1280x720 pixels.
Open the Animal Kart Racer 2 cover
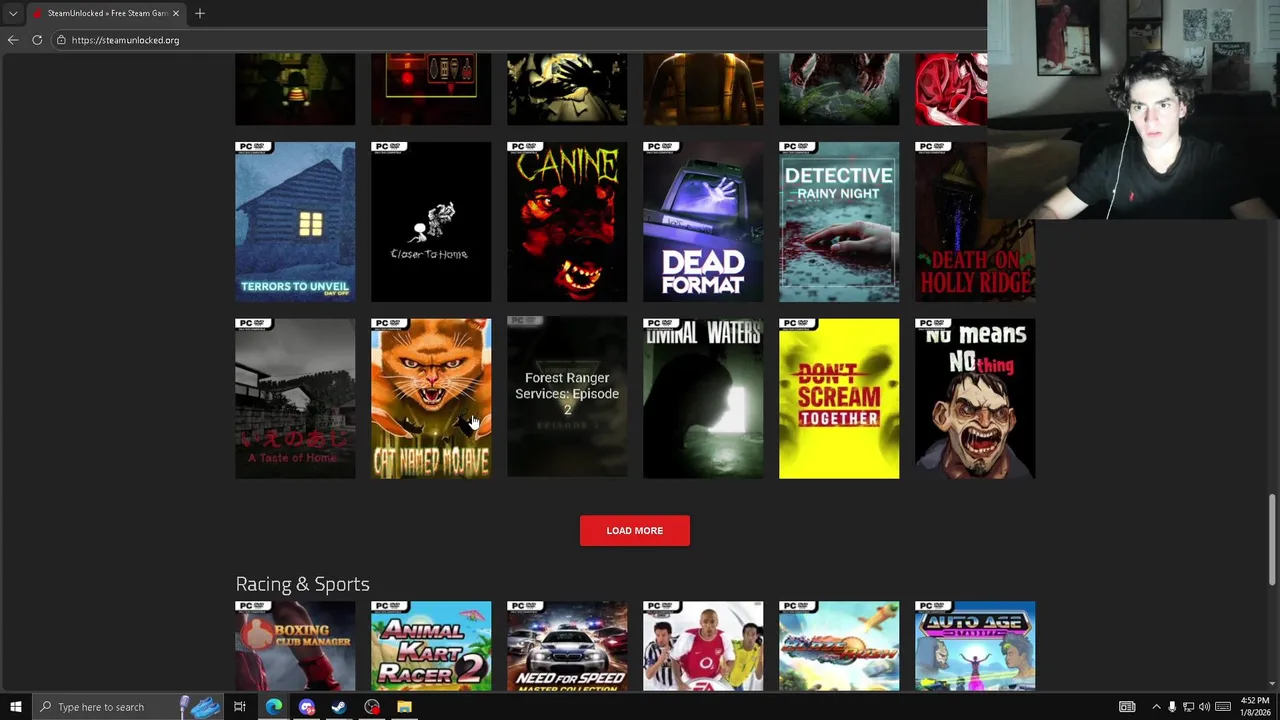point(431,646)
